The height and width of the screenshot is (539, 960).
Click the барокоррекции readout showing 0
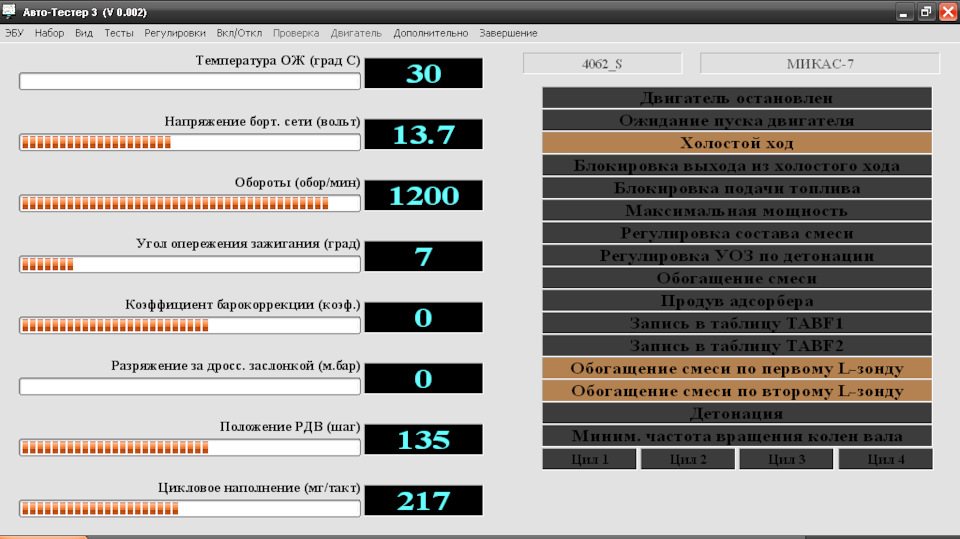point(424,317)
